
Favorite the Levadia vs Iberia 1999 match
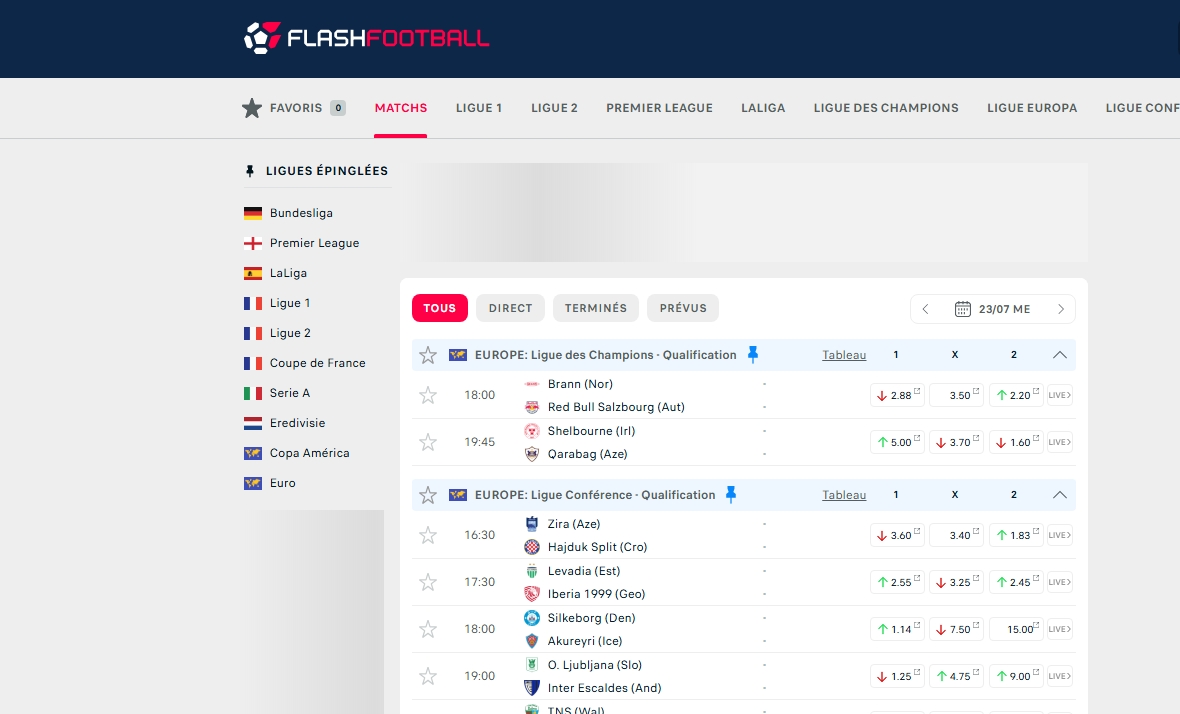pyautogui.click(x=428, y=582)
